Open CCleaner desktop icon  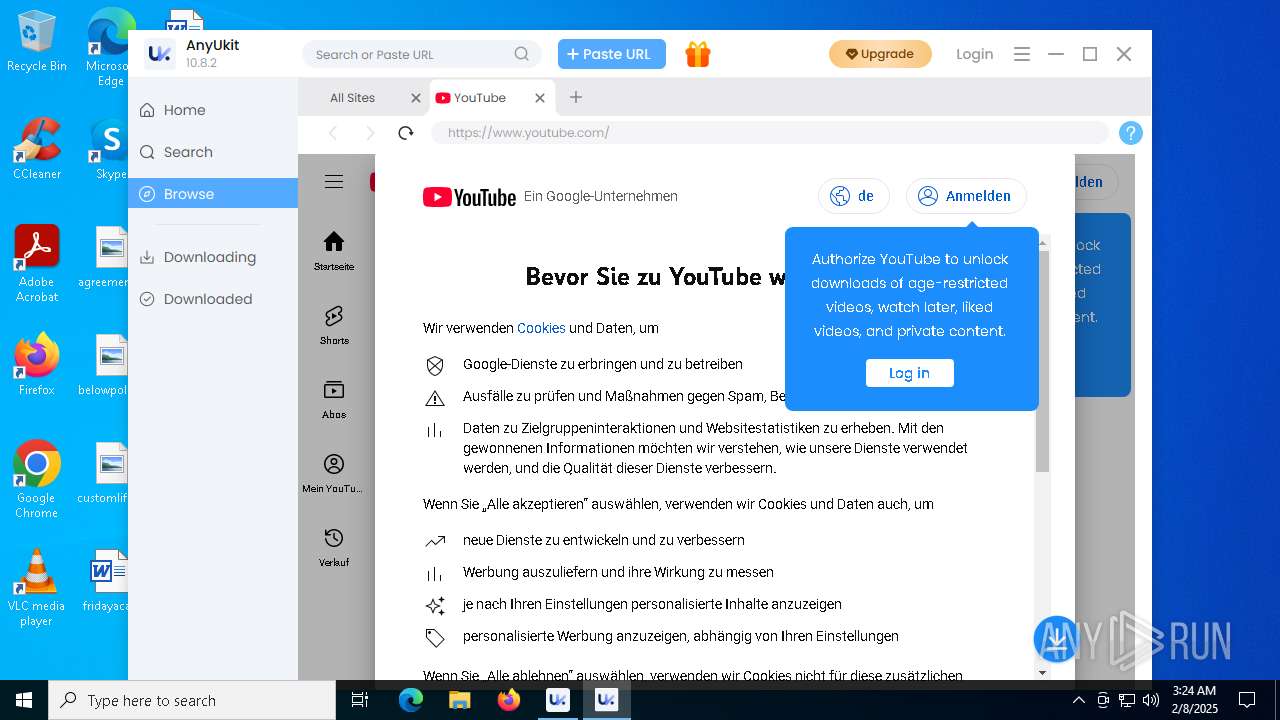[x=37, y=150]
